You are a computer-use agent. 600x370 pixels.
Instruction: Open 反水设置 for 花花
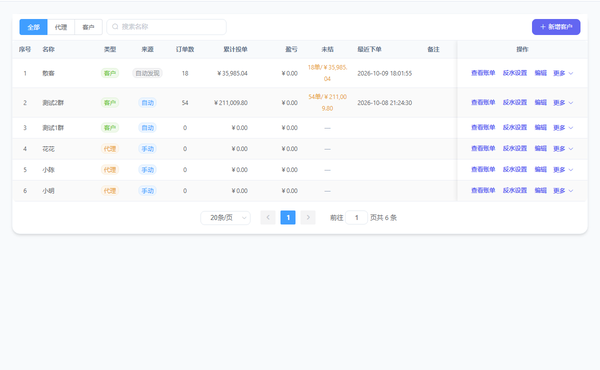click(515, 148)
